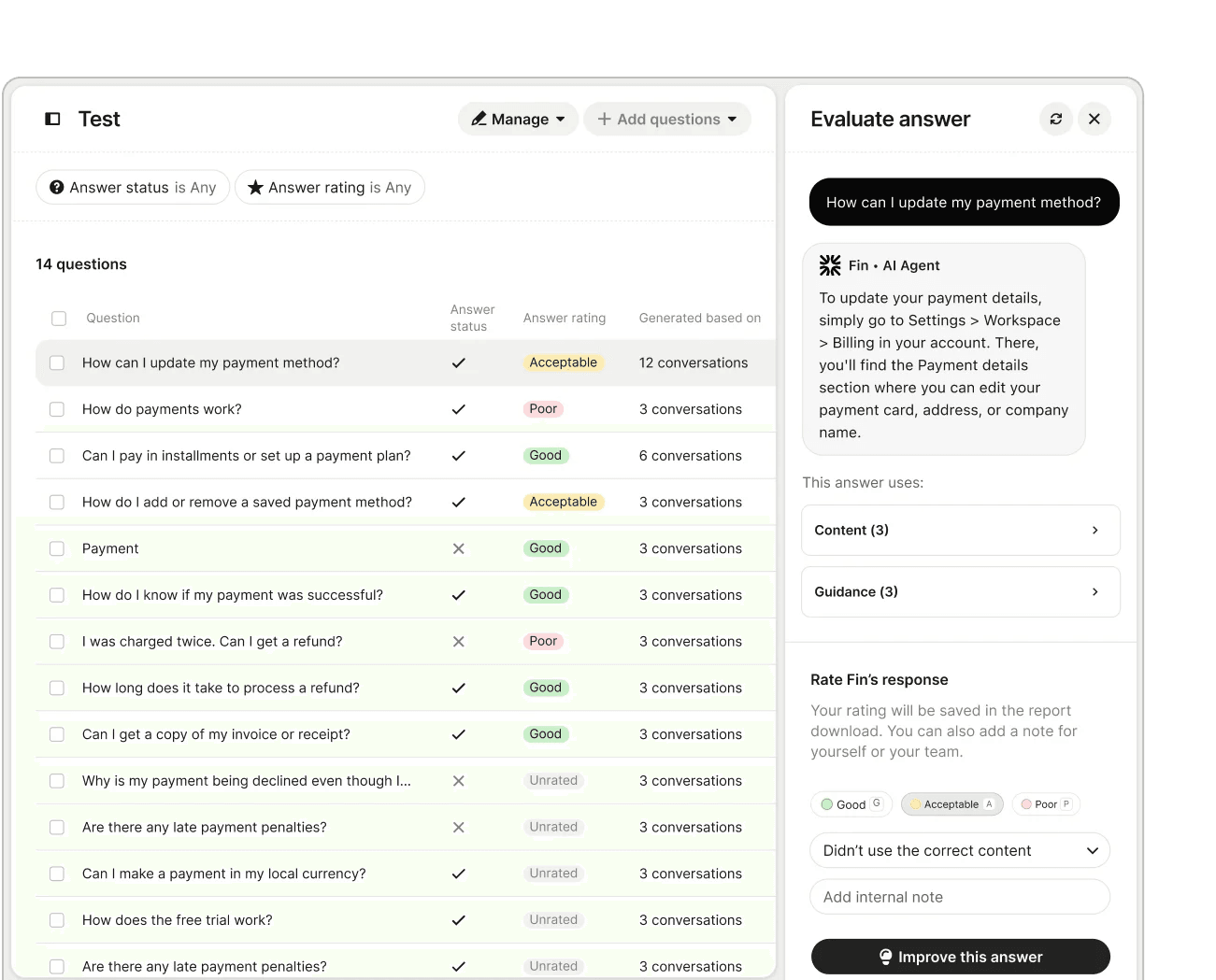Check the 'How do payments work?' row checkbox
1216x980 pixels.
(57, 409)
